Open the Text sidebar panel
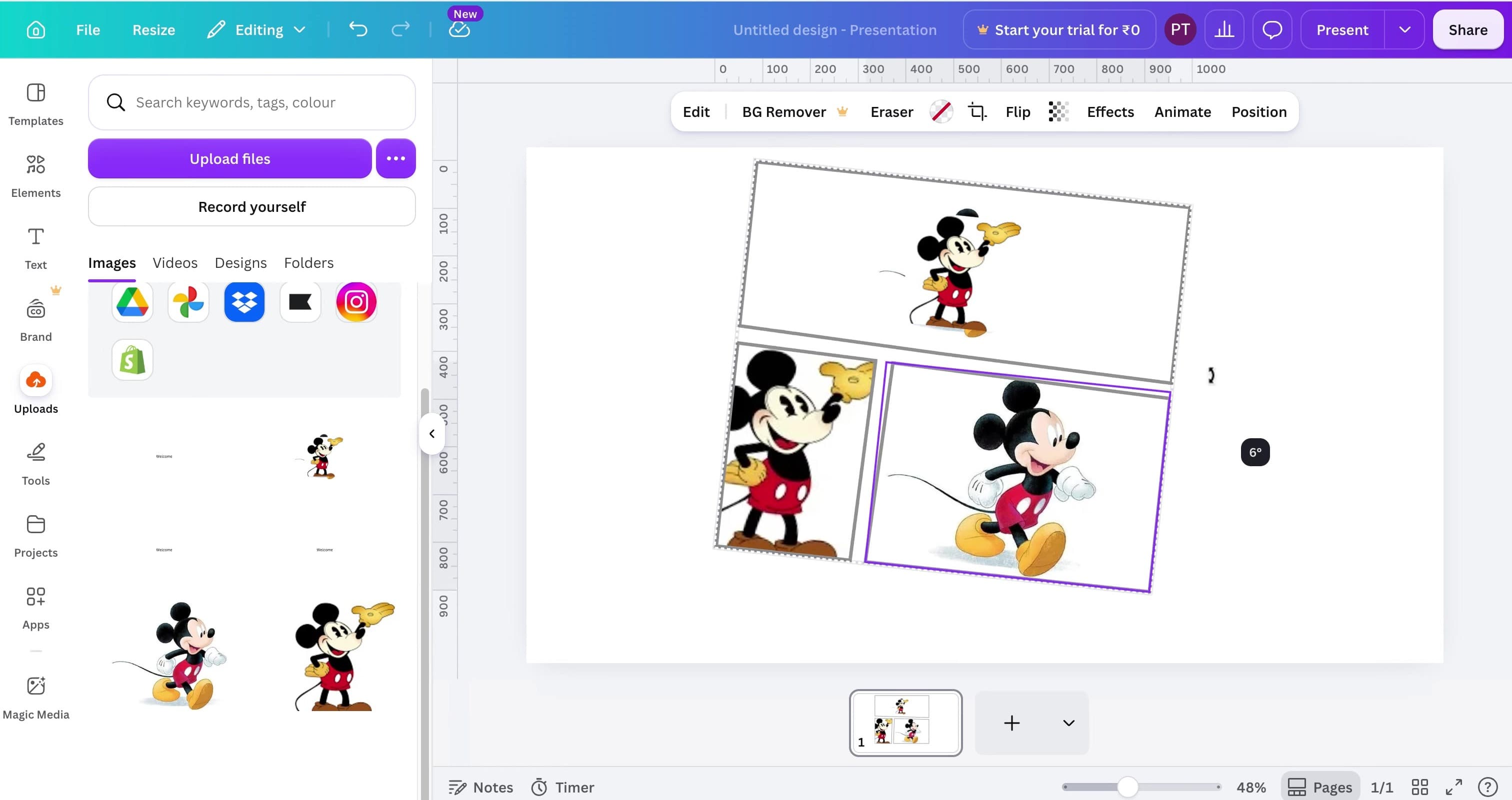This screenshot has width=1512, height=800. click(x=36, y=249)
